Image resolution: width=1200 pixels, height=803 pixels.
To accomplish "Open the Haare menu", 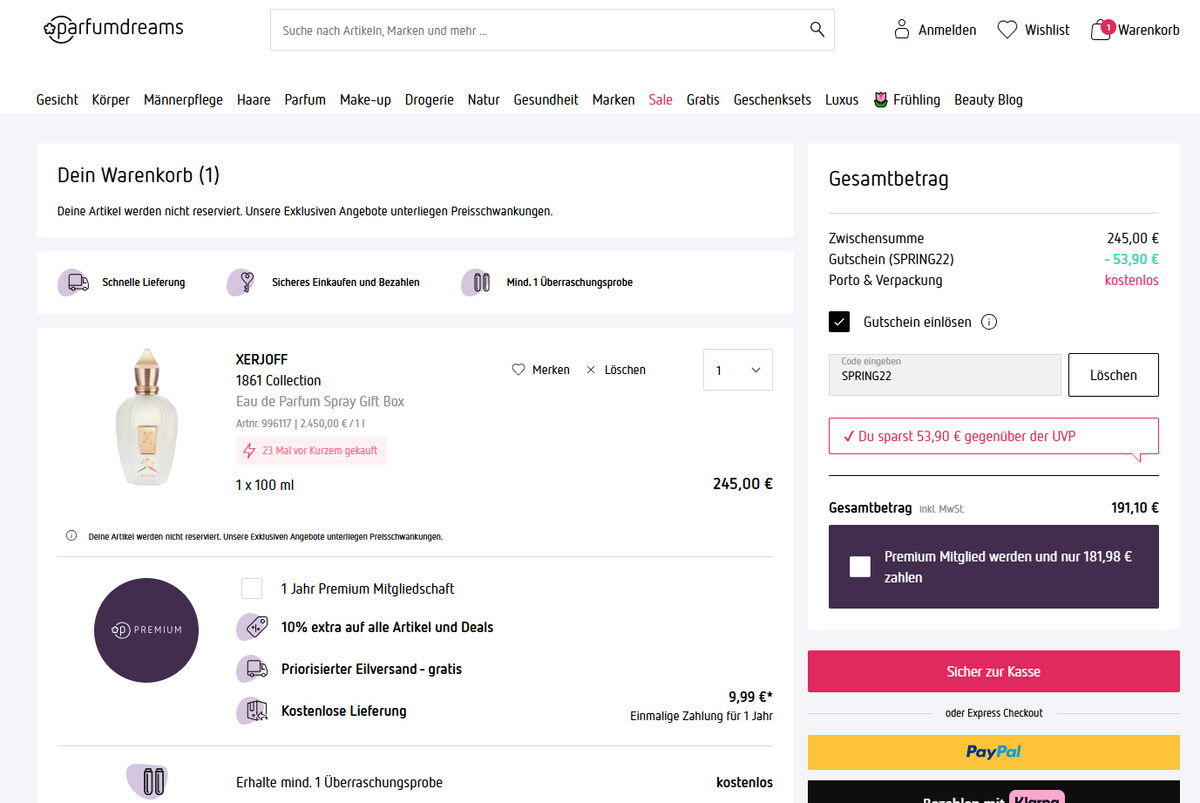I will coord(254,100).
